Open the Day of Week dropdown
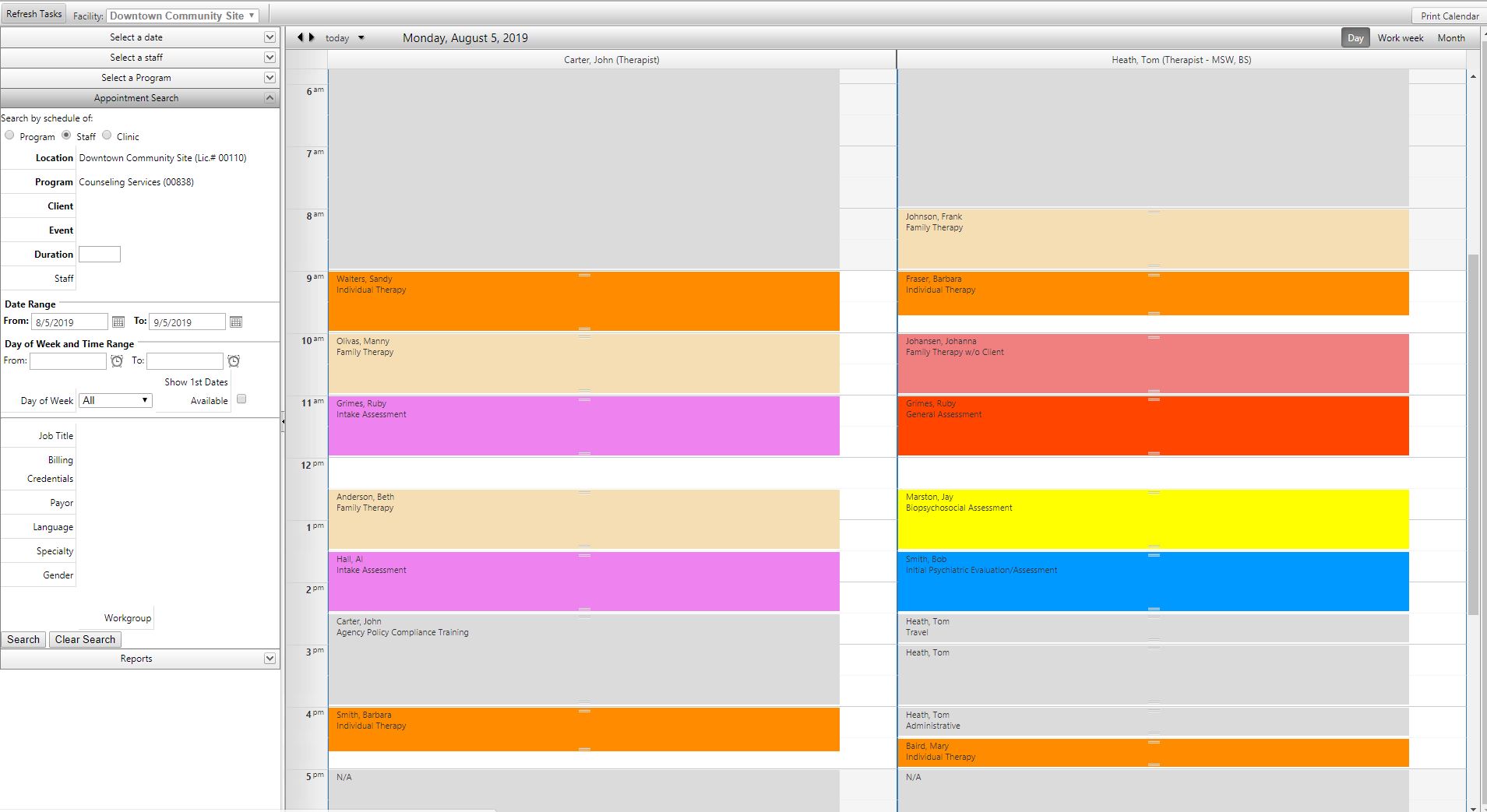 [115, 400]
